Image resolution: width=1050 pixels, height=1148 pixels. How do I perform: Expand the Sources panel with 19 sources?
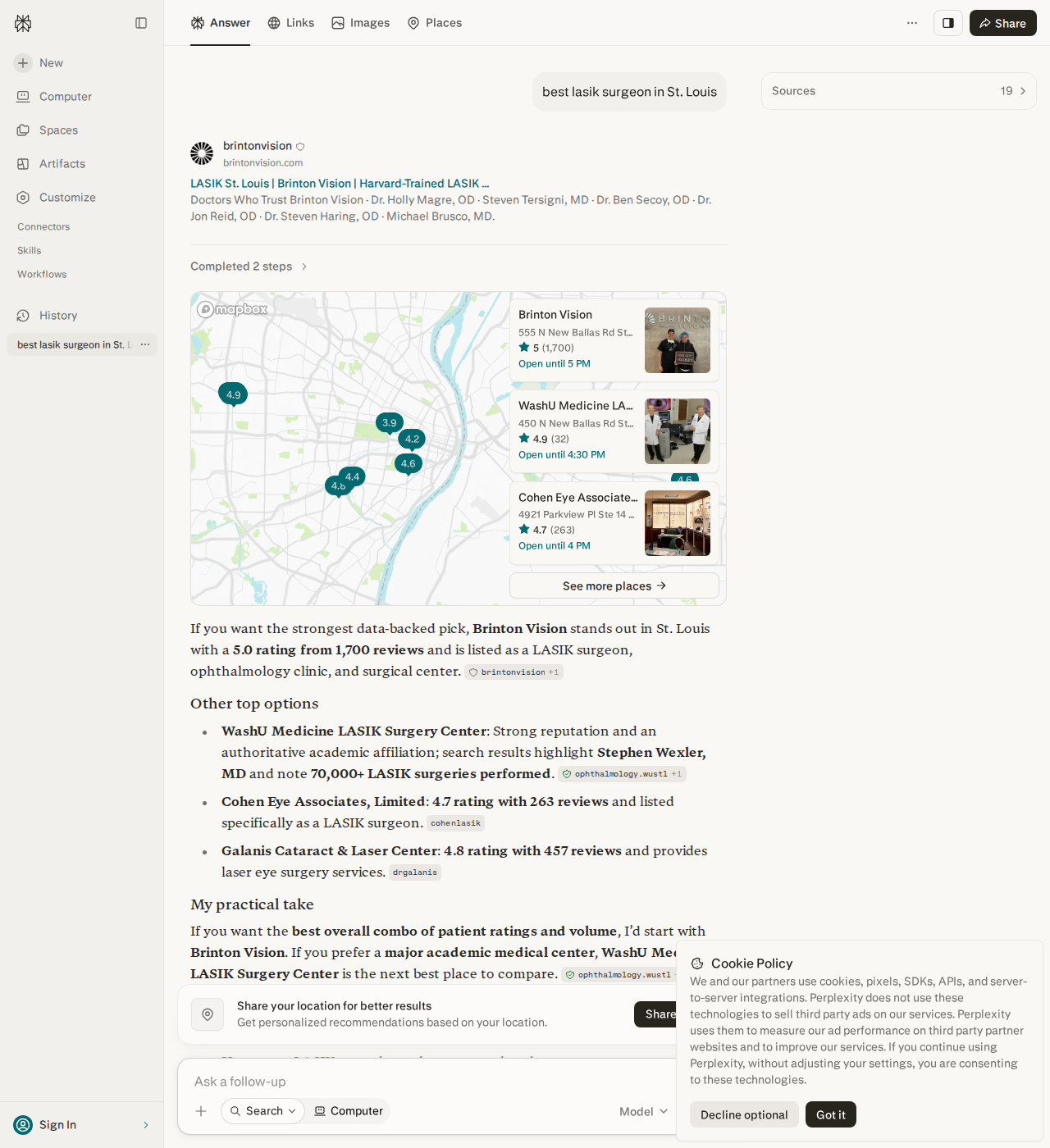[x=899, y=91]
